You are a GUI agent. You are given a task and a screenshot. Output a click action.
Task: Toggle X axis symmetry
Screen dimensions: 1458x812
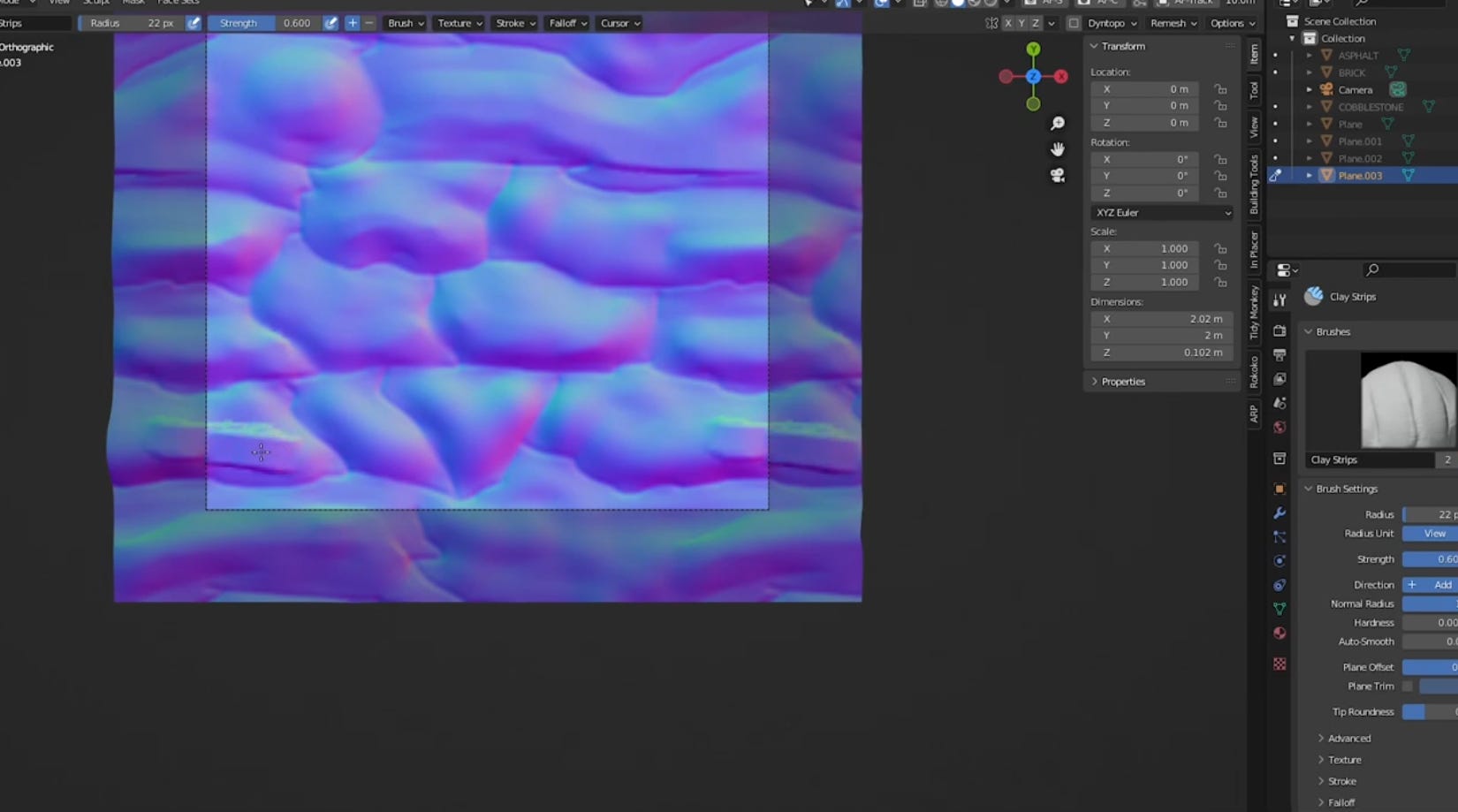(x=1008, y=23)
